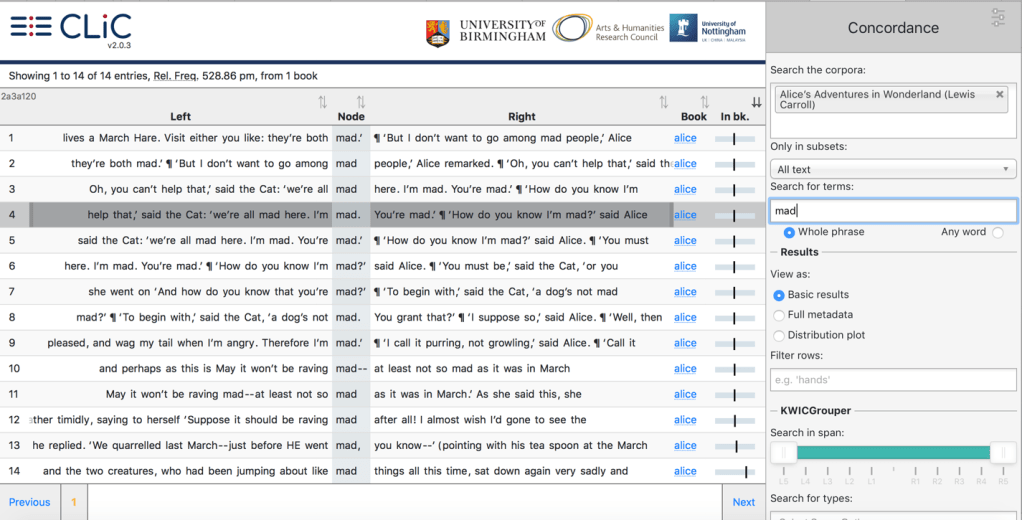Image resolution: width=1022 pixels, height=520 pixels.
Task: Open the panel settings sliders icon
Action: tap(998, 18)
